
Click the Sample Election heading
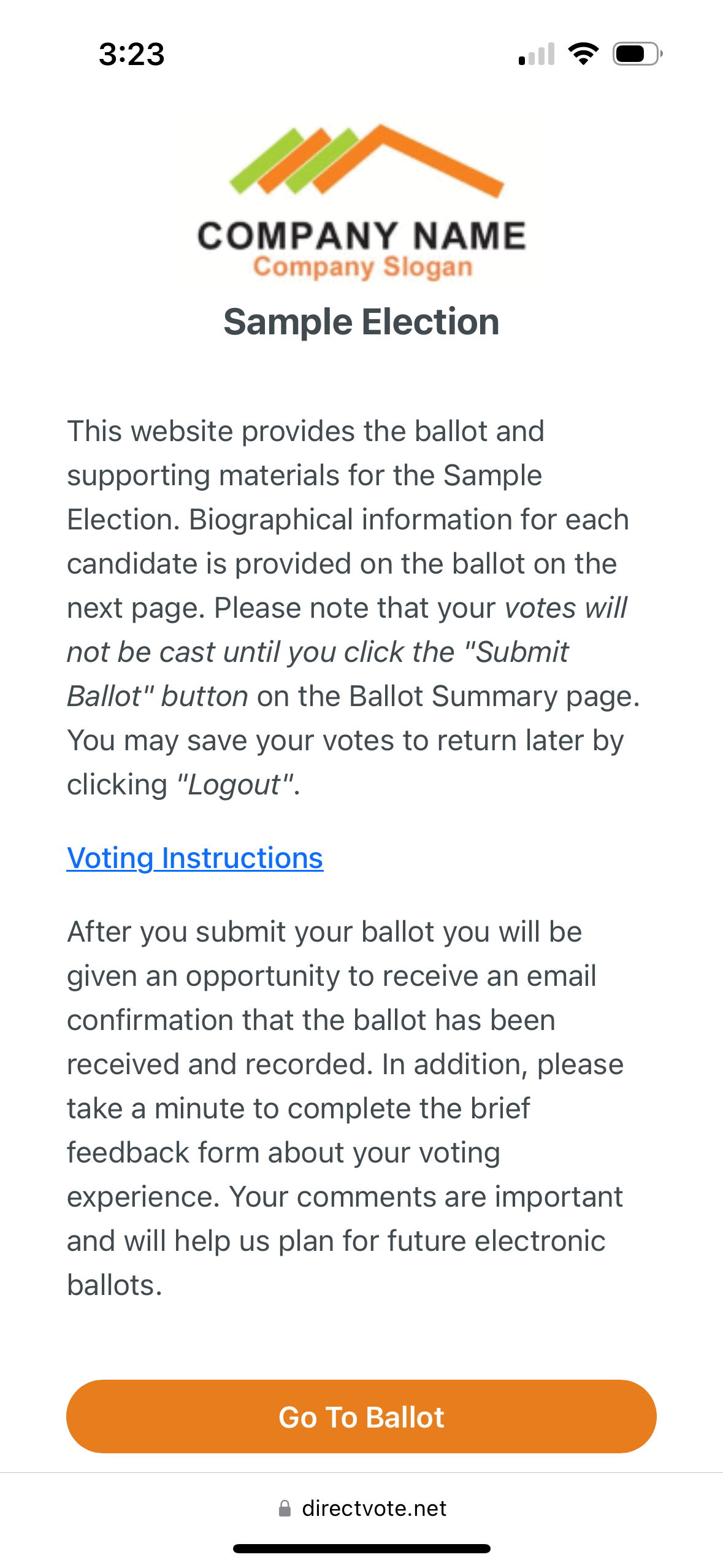(361, 322)
